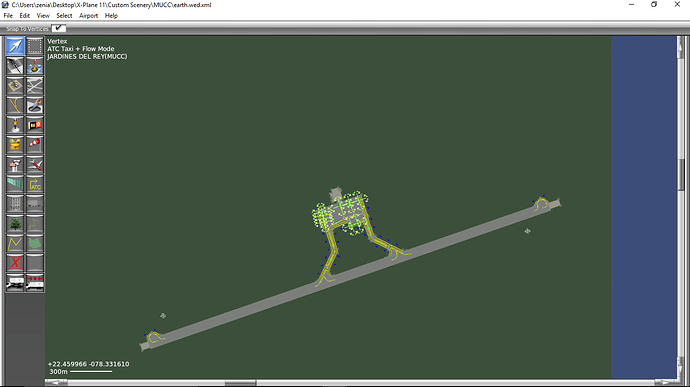Open the Edit menu
The width and height of the screenshot is (690, 387).
pyautogui.click(x=25, y=15)
